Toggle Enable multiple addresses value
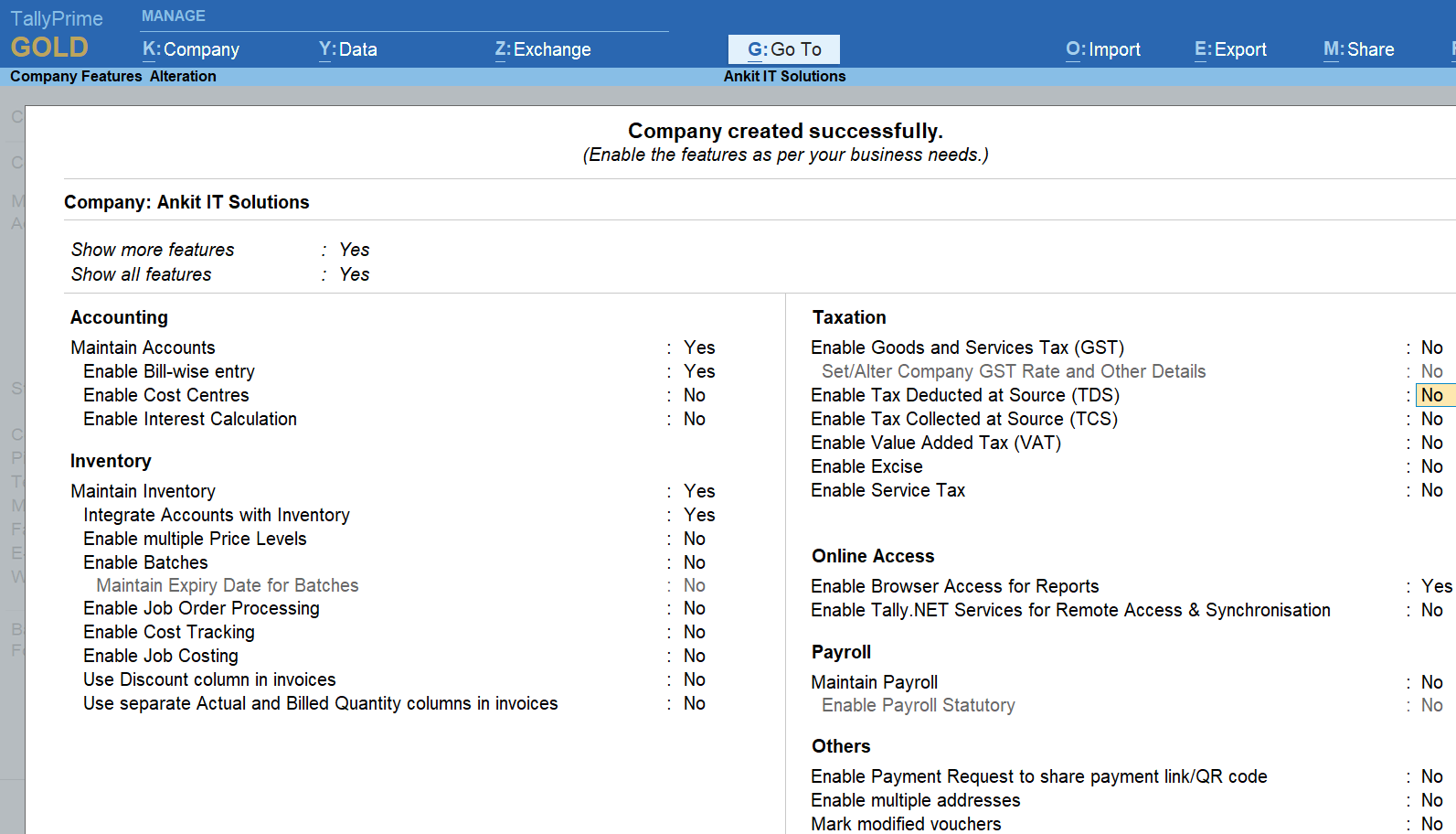Image resolution: width=1456 pixels, height=834 pixels. pyautogui.click(x=1431, y=800)
